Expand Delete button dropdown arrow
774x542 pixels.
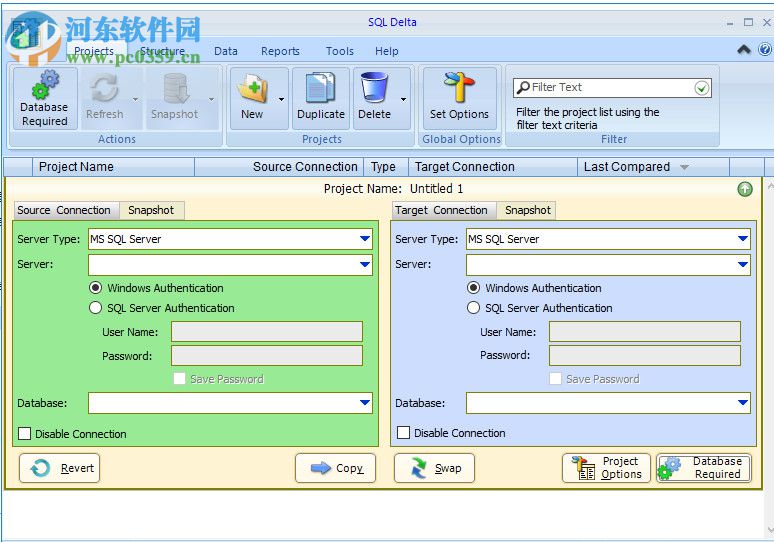(x=403, y=99)
